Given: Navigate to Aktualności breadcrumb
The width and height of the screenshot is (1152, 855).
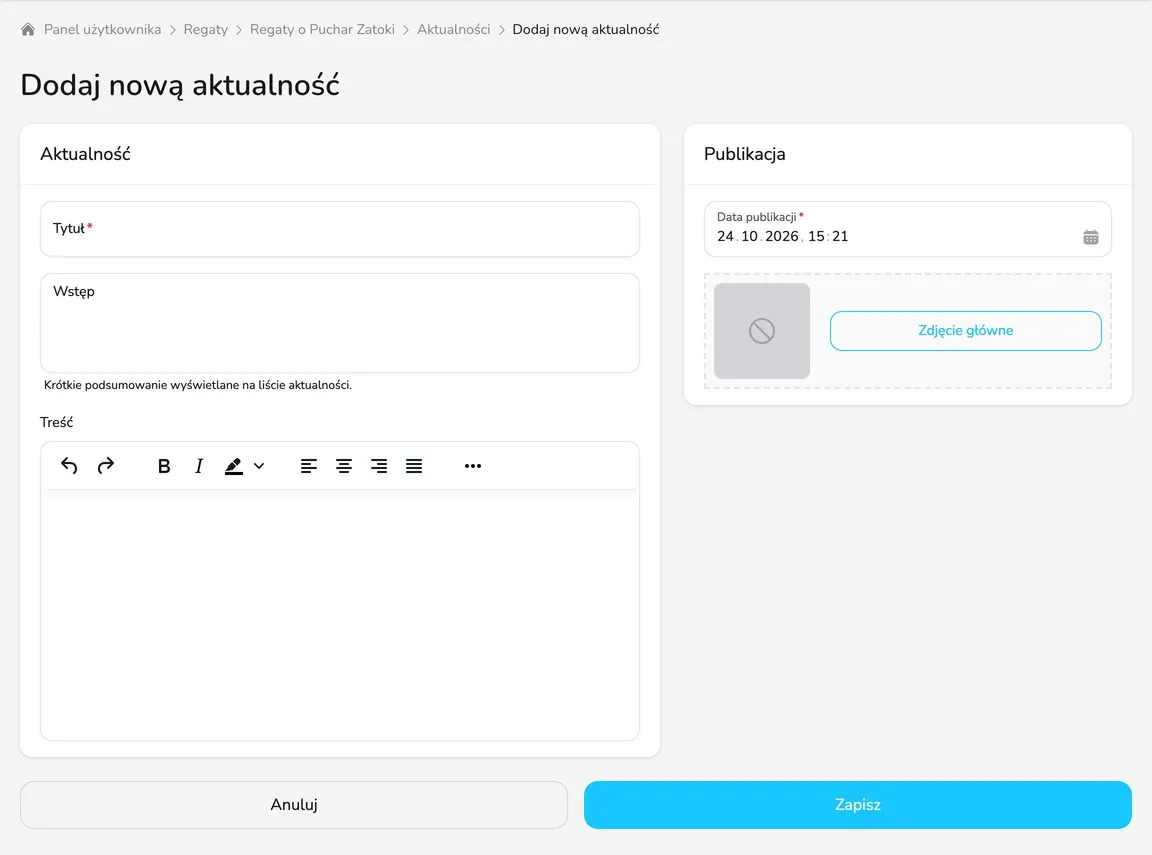Looking at the screenshot, I should click(453, 29).
